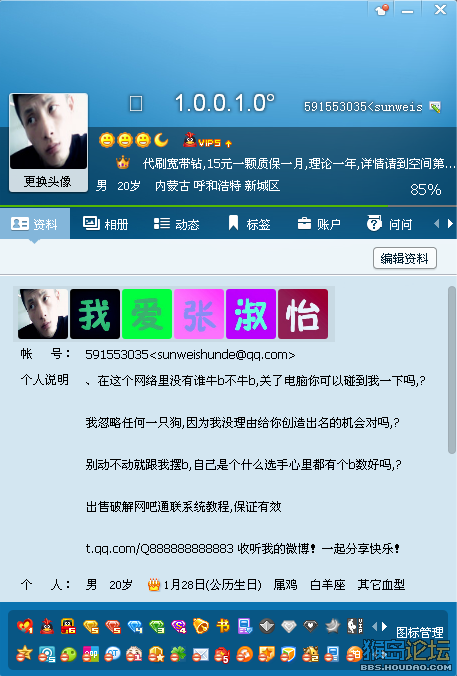This screenshot has height=676, width=457.
Task: Click the profile content vertical scrollbar
Action: pos(451,370)
